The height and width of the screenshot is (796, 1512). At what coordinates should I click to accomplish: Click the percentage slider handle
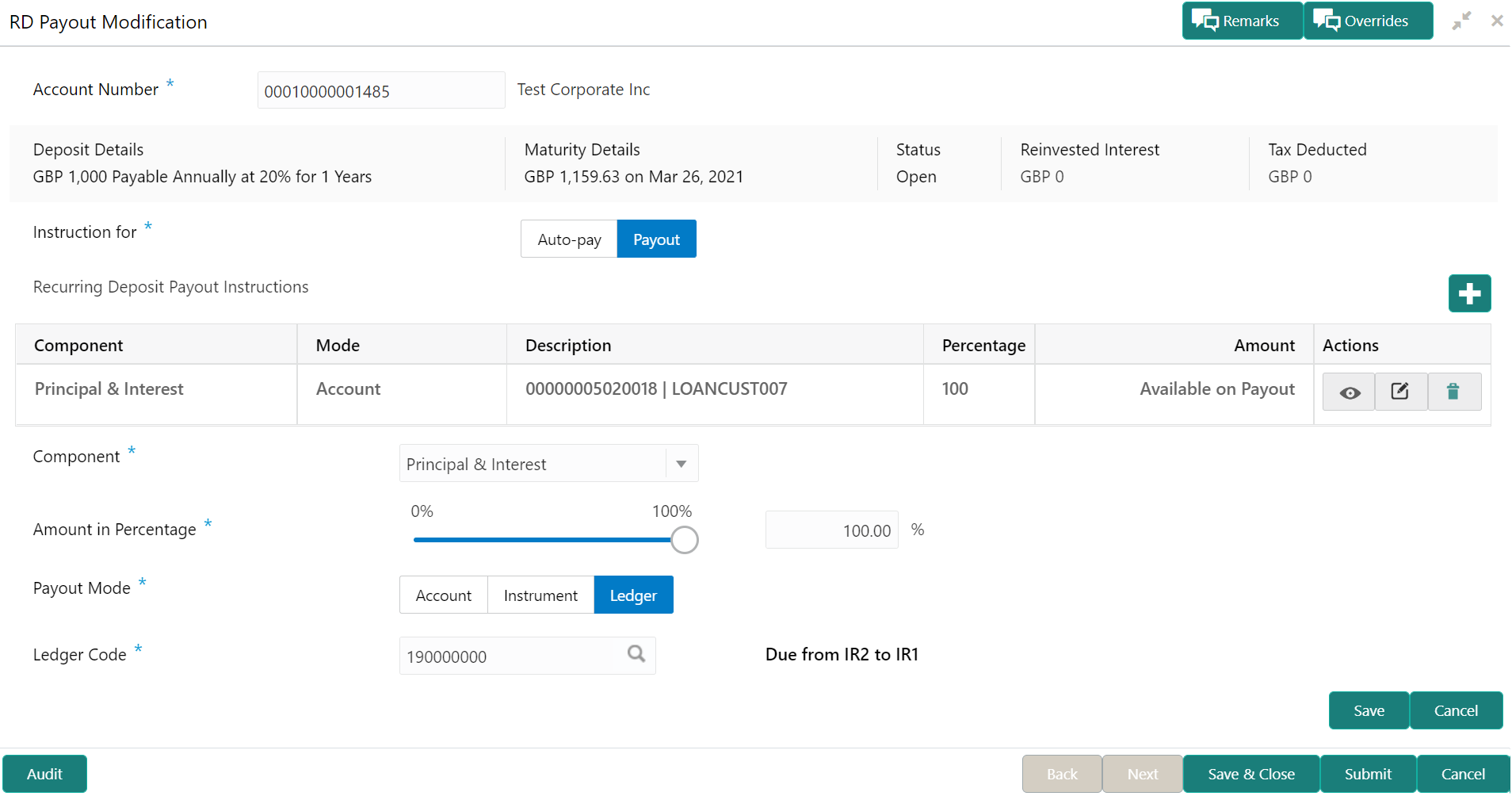(684, 540)
